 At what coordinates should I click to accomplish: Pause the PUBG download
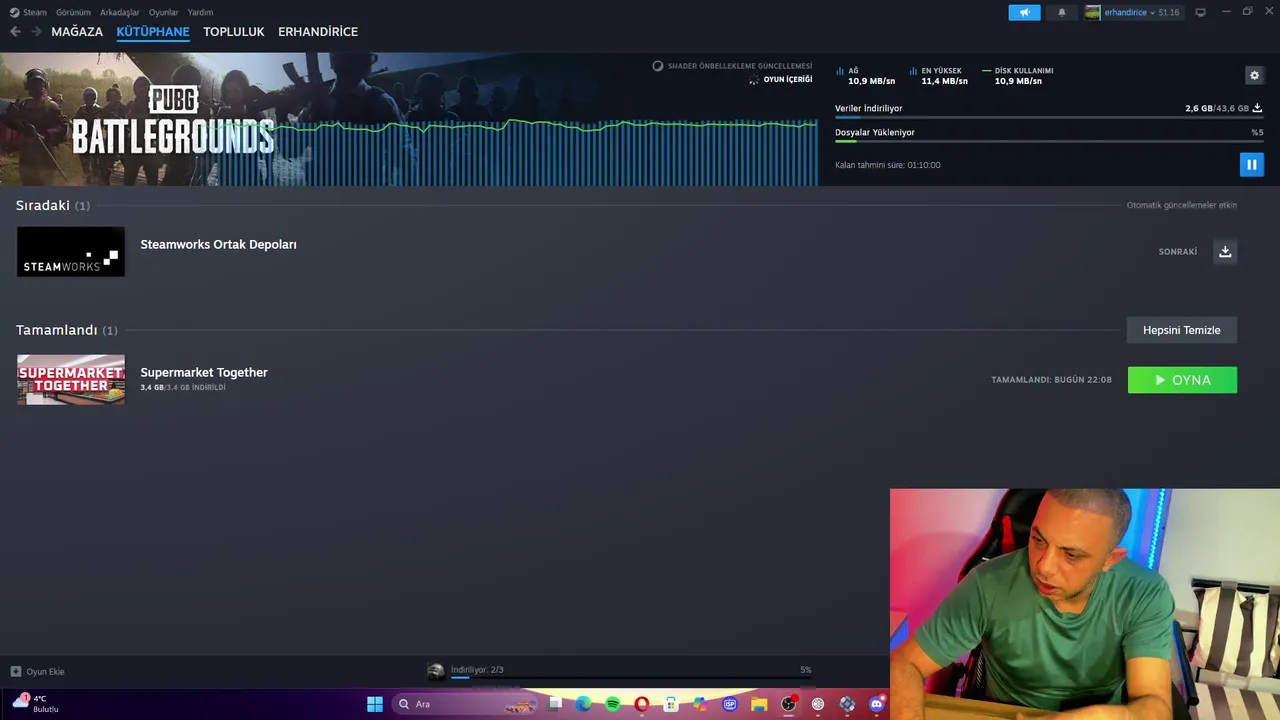pyautogui.click(x=1251, y=165)
